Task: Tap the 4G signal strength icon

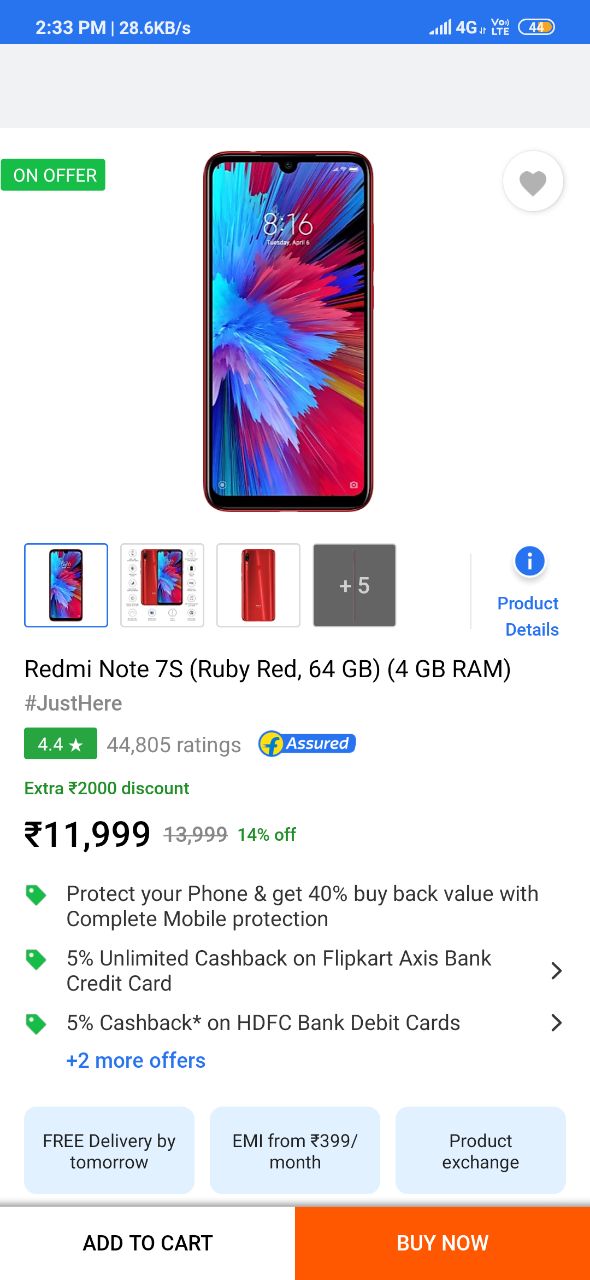Action: click(x=453, y=27)
